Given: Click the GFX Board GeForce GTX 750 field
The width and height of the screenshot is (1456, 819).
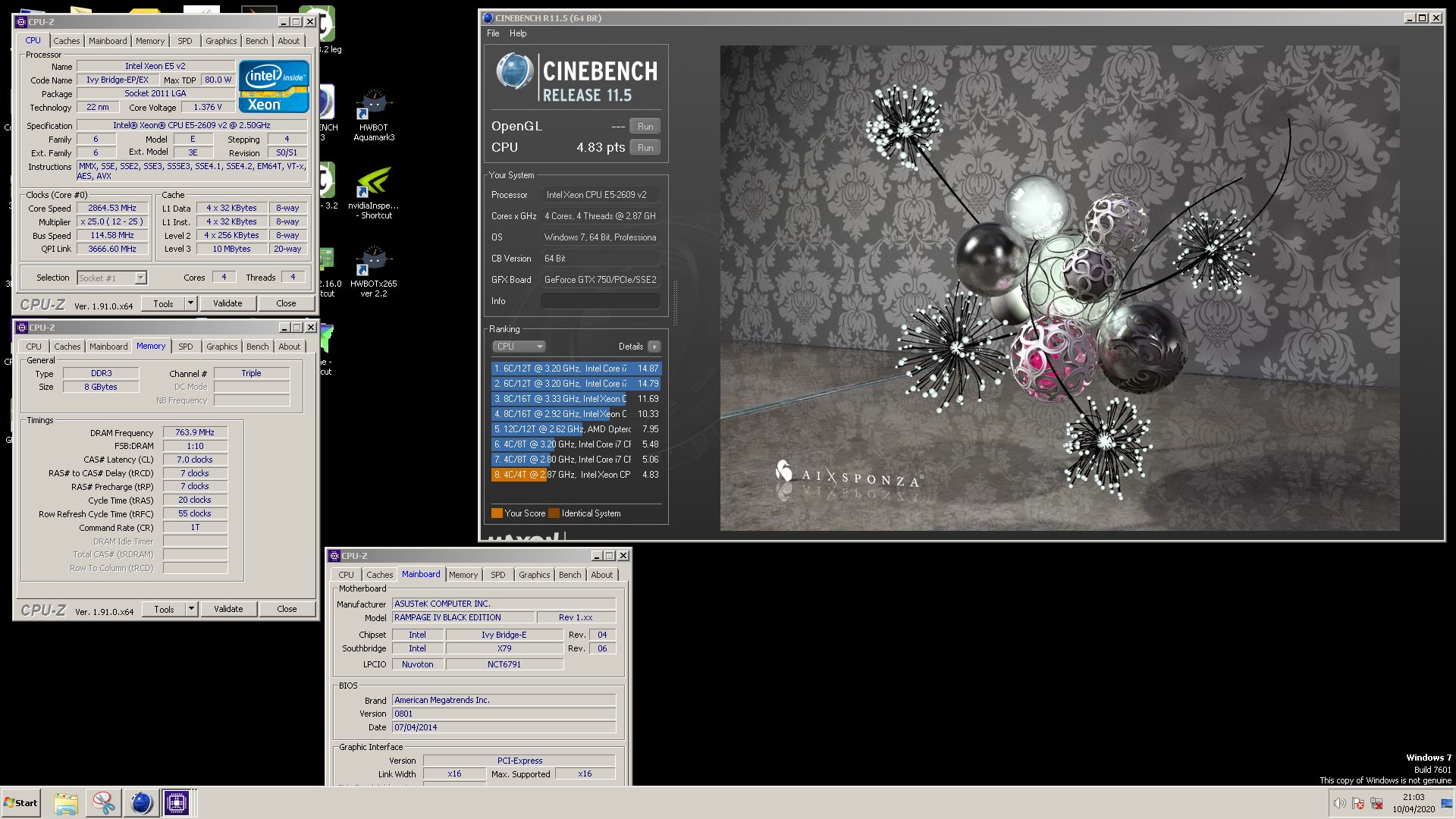Looking at the screenshot, I should coord(600,280).
